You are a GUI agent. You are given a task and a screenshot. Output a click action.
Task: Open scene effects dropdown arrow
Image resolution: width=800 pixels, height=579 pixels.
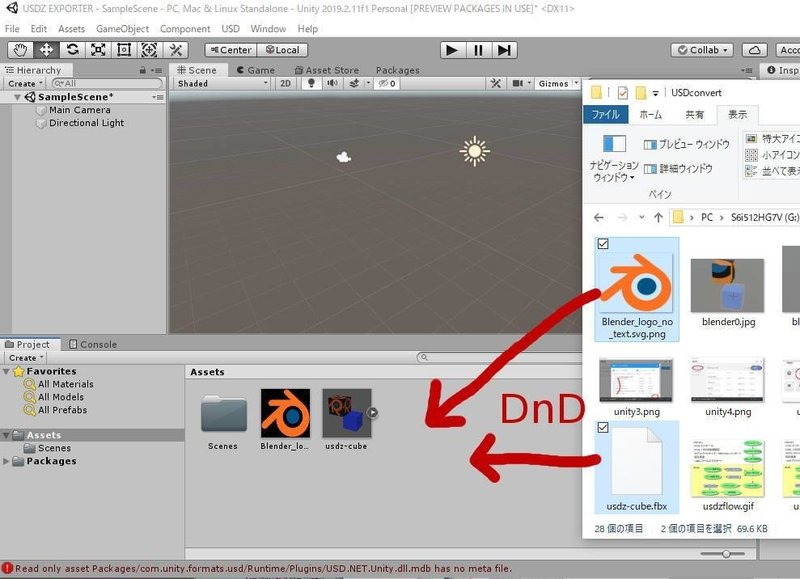368,83
